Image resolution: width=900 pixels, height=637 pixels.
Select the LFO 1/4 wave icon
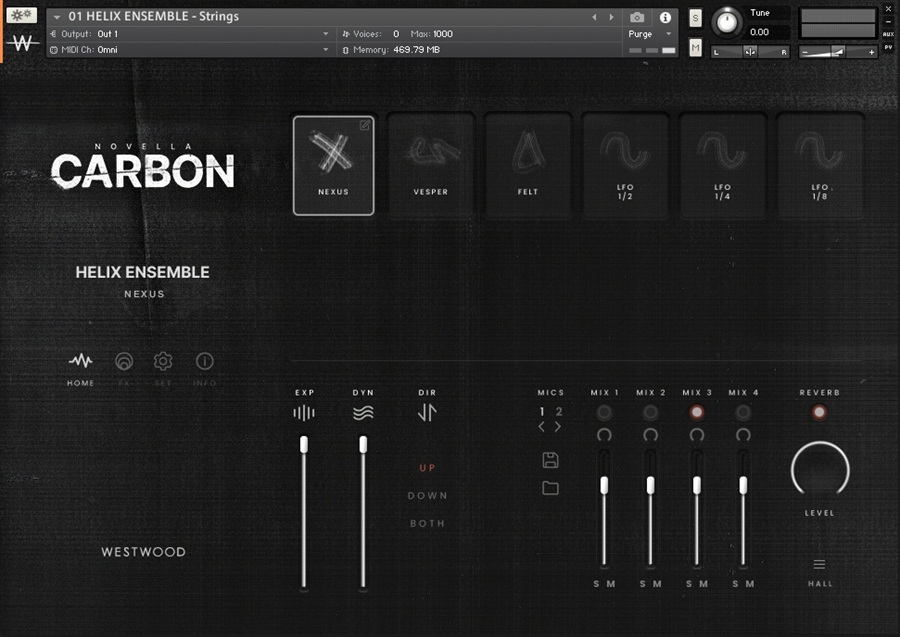(722, 152)
